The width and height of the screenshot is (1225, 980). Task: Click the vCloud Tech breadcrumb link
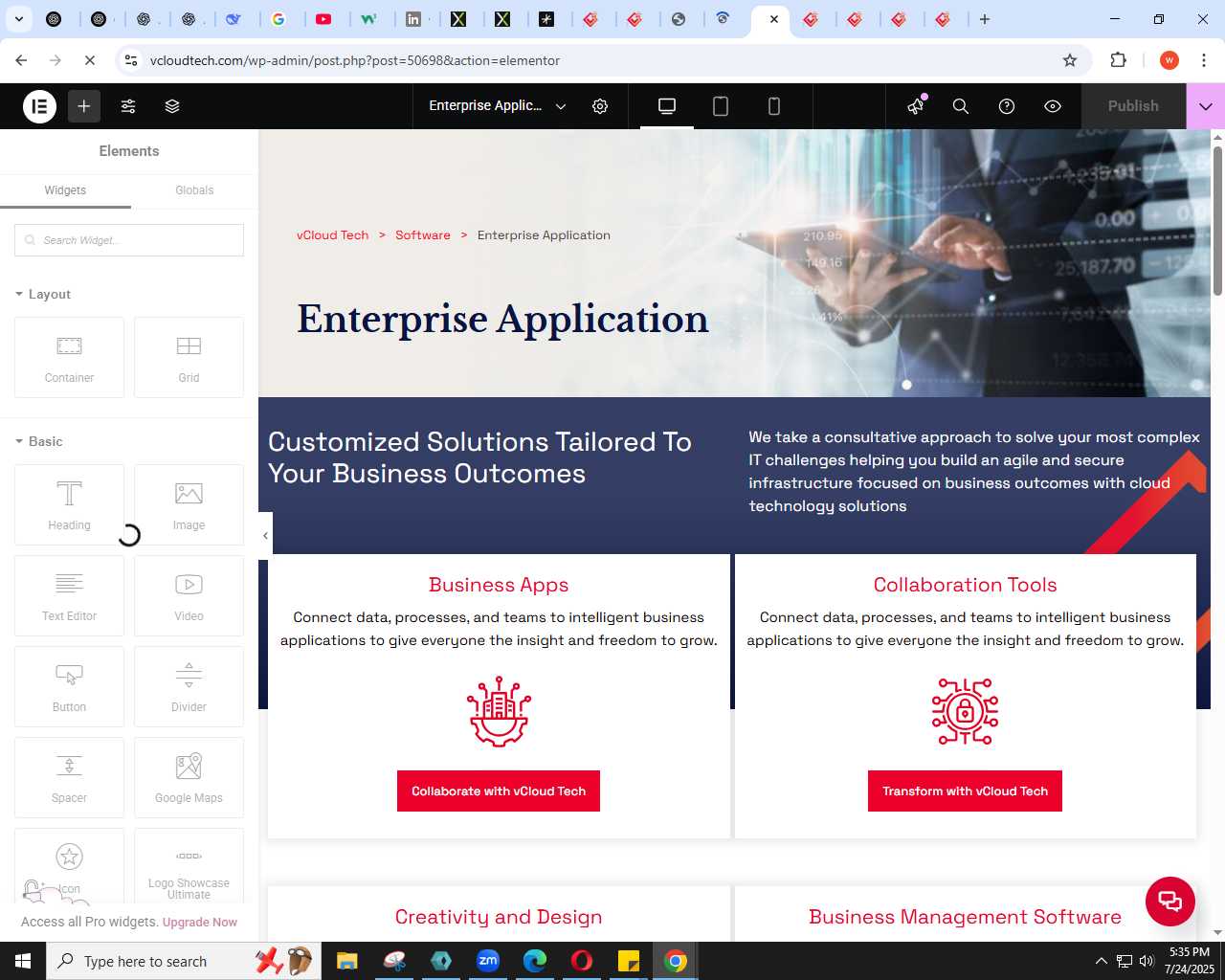pyautogui.click(x=332, y=235)
